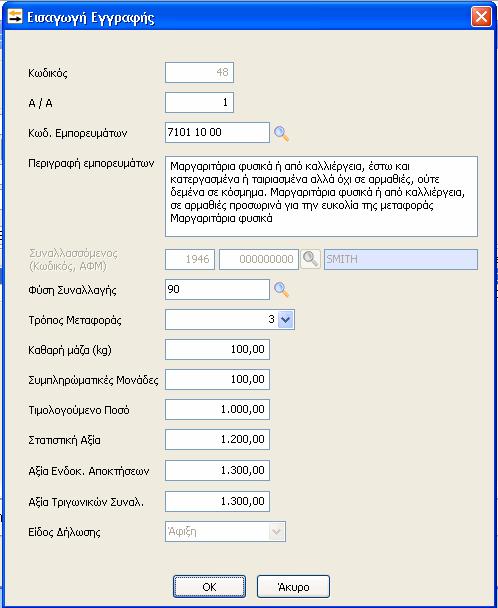This screenshot has width=498, height=608.
Task: Click the Συμπληρωματικές Μονάδες field
Action: tap(217, 380)
